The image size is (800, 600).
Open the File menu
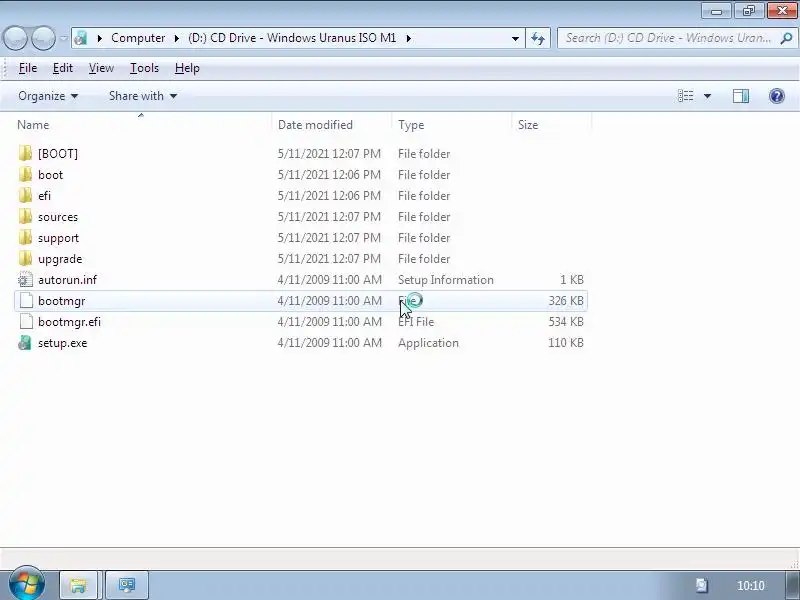coord(28,68)
